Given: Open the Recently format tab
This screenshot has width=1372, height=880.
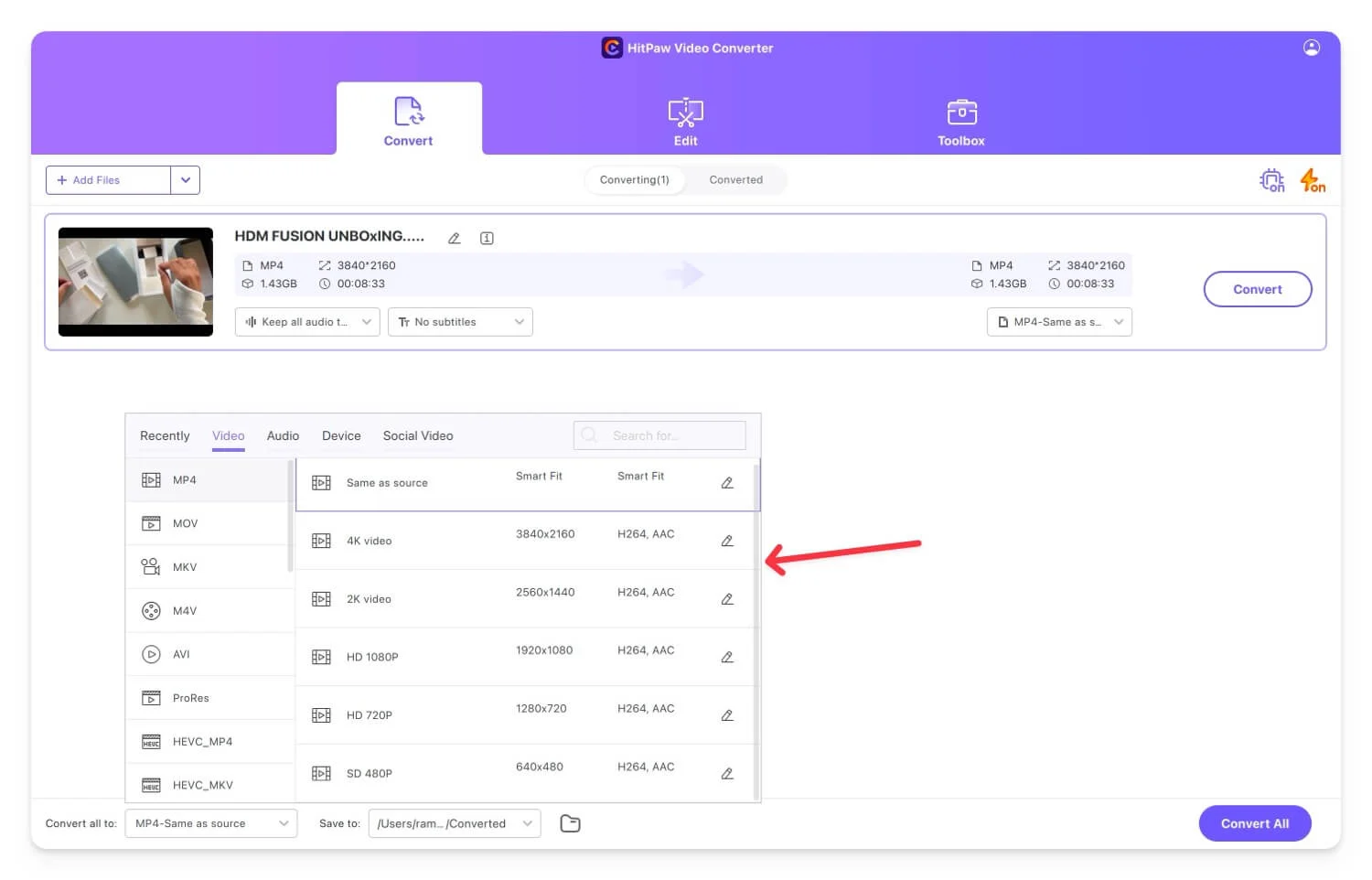Looking at the screenshot, I should click(x=165, y=435).
